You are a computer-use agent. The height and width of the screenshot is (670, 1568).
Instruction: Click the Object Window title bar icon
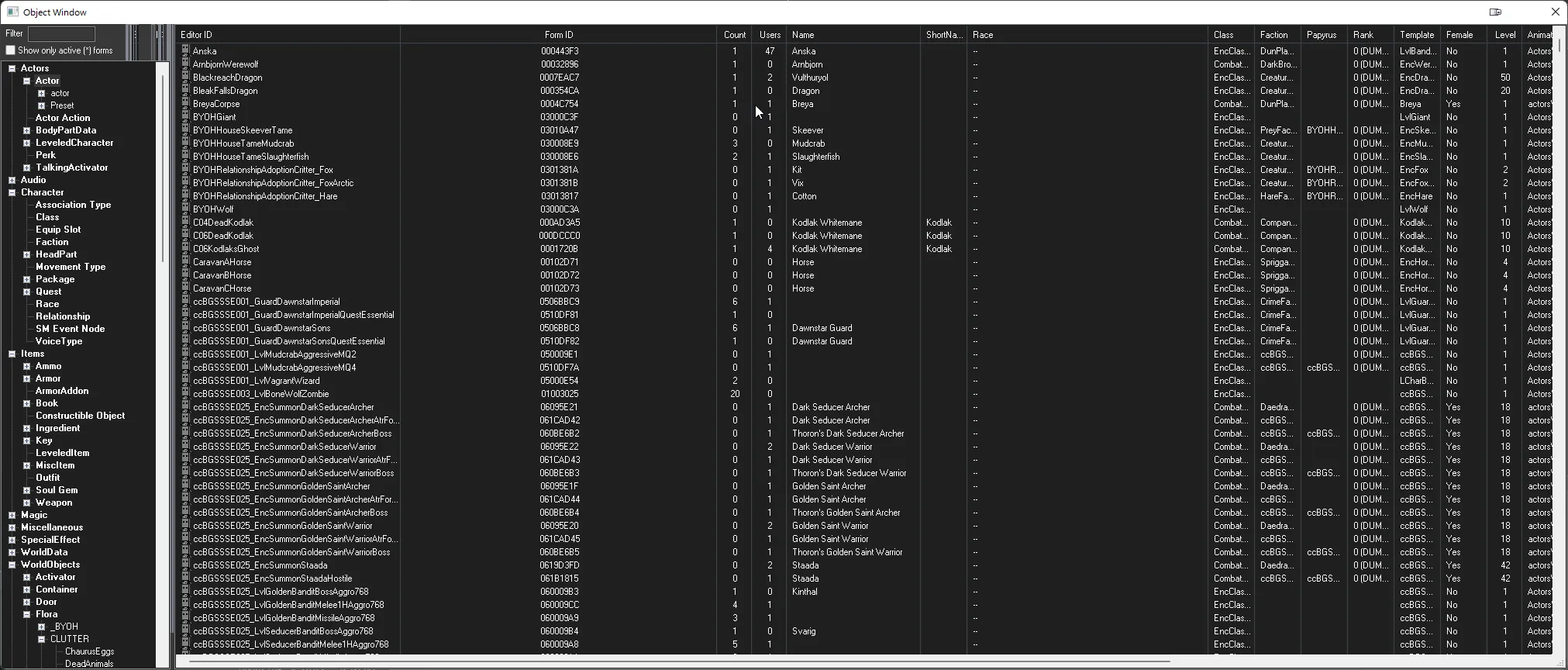pos(12,12)
